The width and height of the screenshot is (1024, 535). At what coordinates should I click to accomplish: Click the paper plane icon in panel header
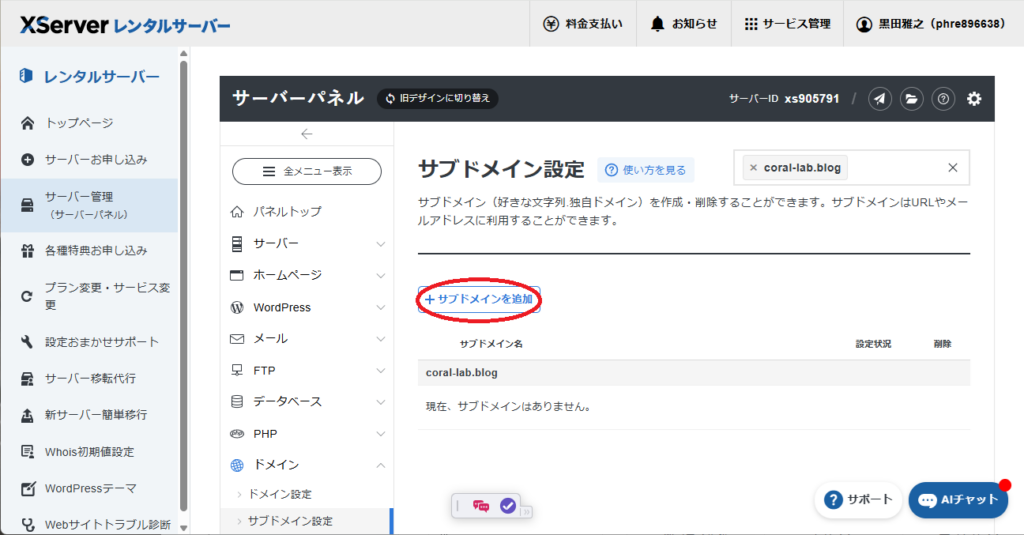[880, 99]
